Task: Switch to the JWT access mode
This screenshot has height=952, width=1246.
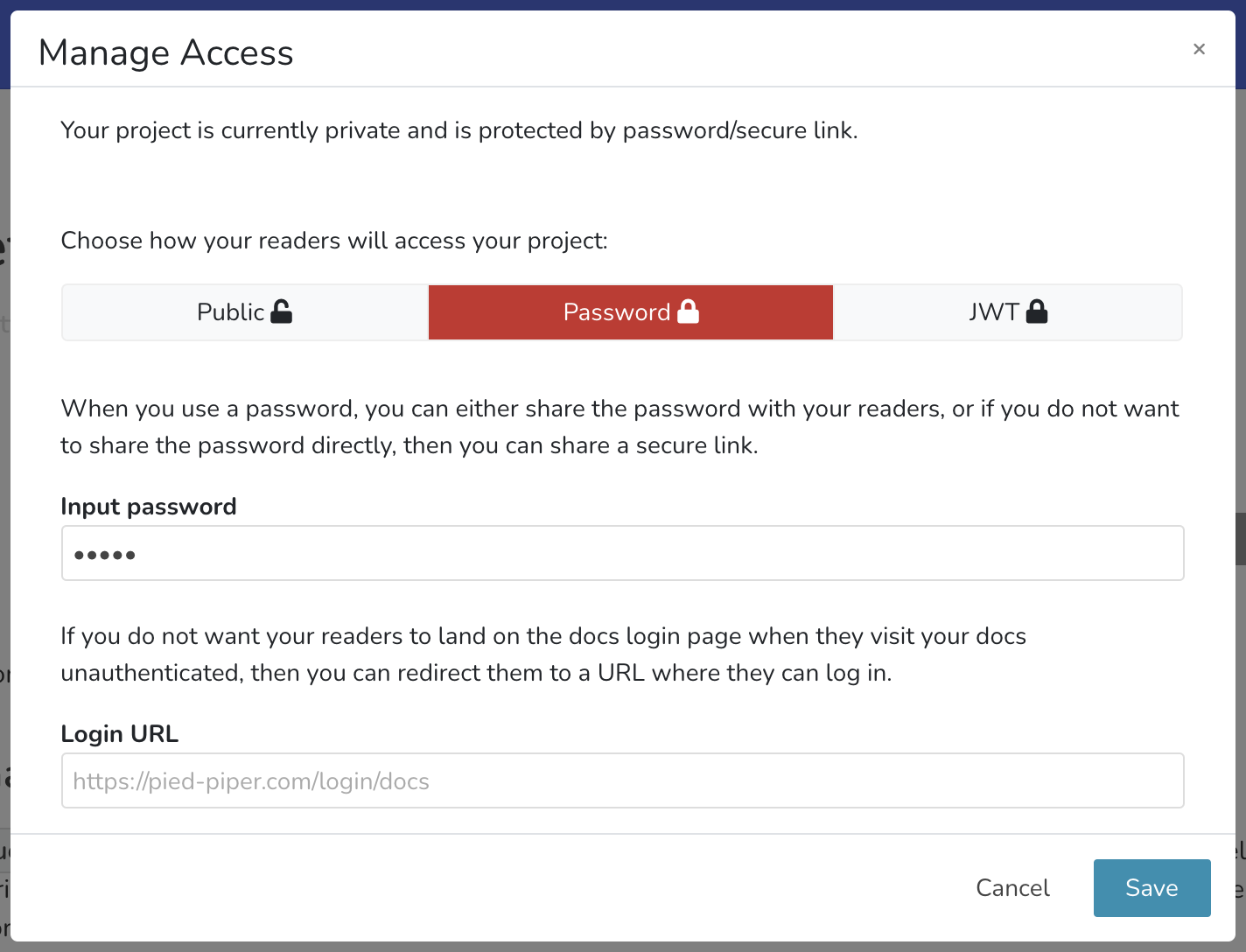Action: 994,312
